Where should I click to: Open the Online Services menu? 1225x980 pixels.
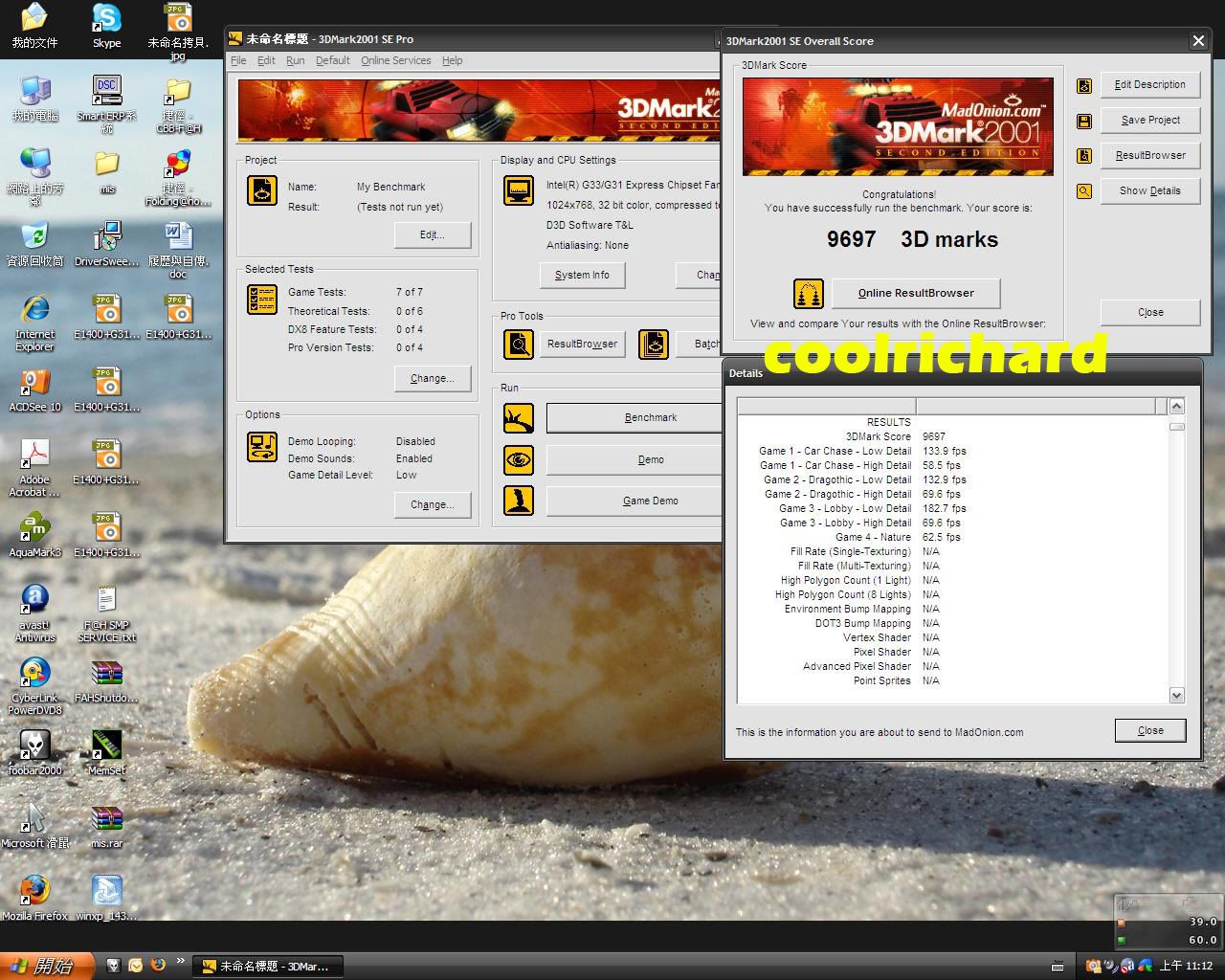pyautogui.click(x=396, y=60)
